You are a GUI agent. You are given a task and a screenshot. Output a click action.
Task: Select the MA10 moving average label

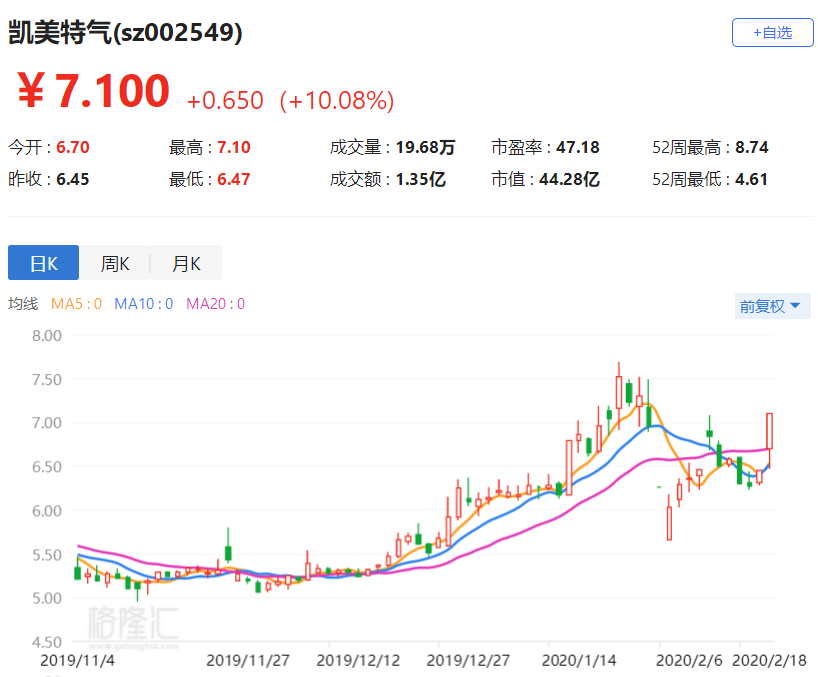143,304
